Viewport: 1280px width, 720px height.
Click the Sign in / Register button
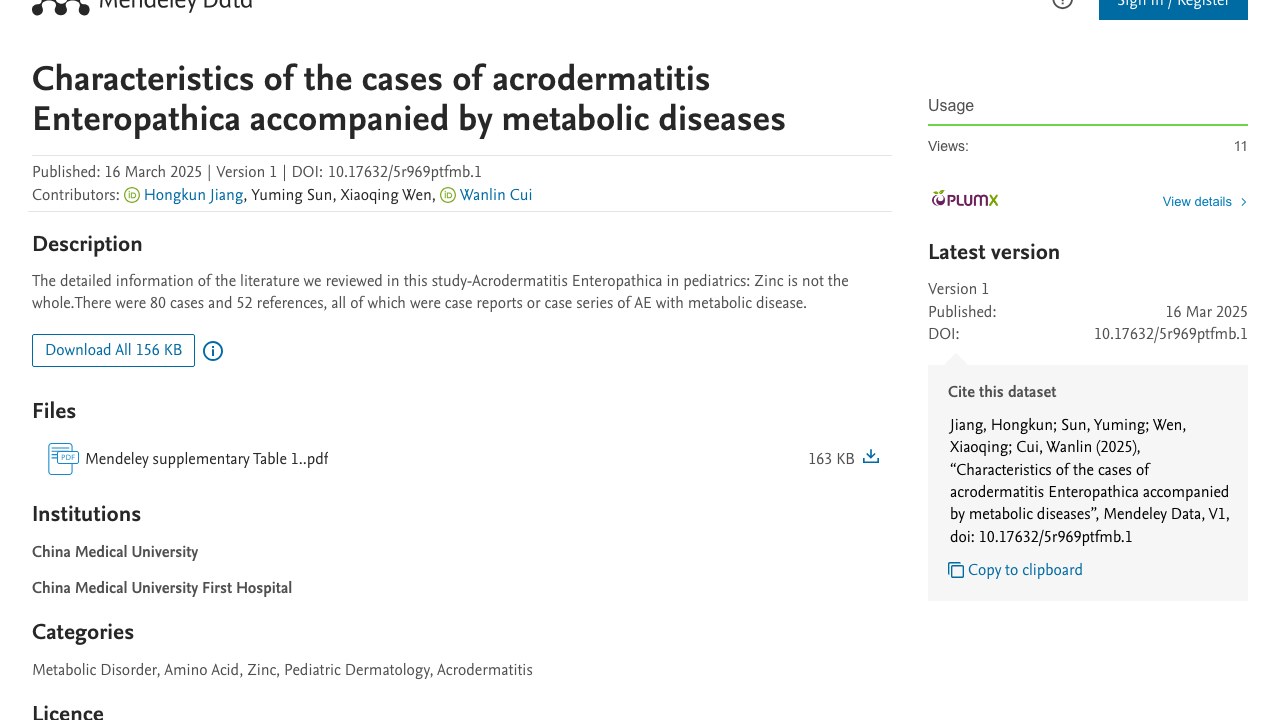pyautogui.click(x=1173, y=5)
